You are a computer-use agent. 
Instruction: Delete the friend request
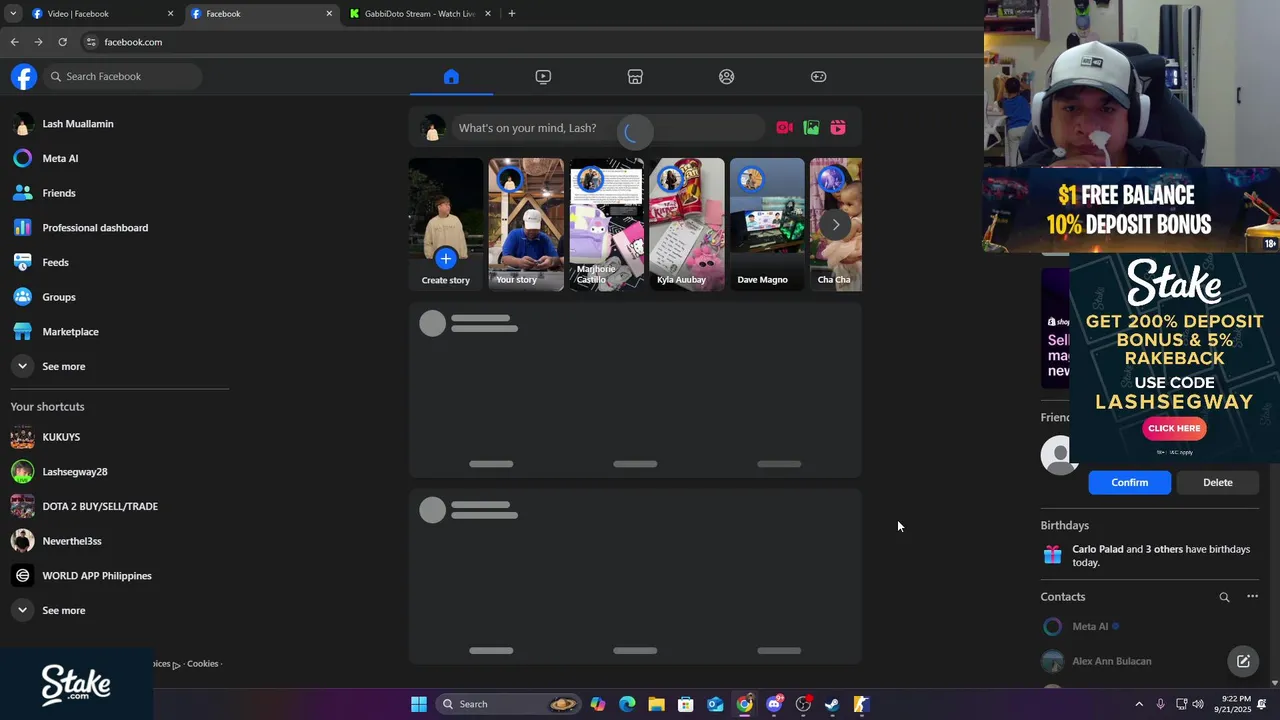coord(1218,482)
